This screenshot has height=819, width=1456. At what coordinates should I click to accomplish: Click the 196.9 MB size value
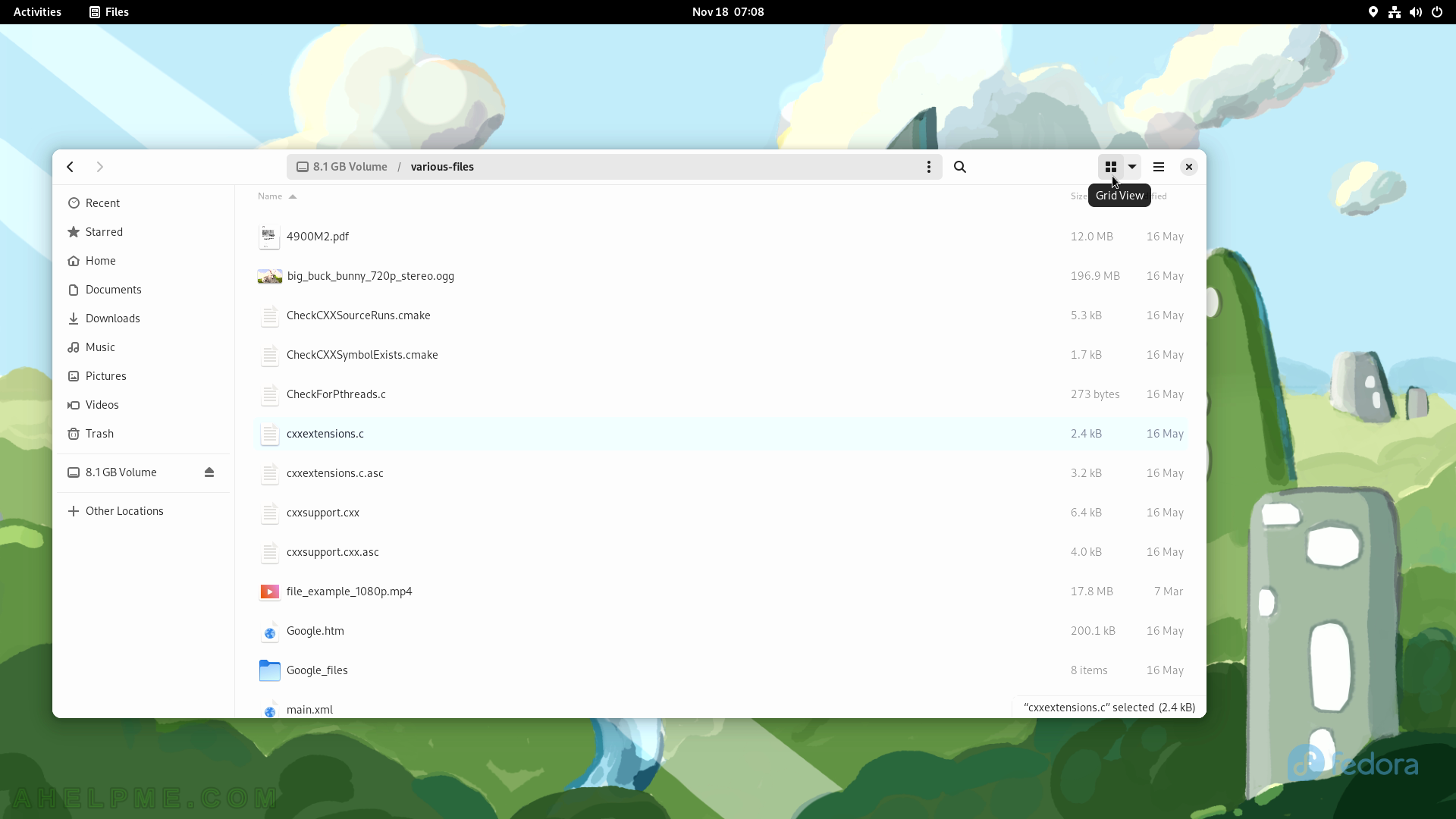[1095, 276]
